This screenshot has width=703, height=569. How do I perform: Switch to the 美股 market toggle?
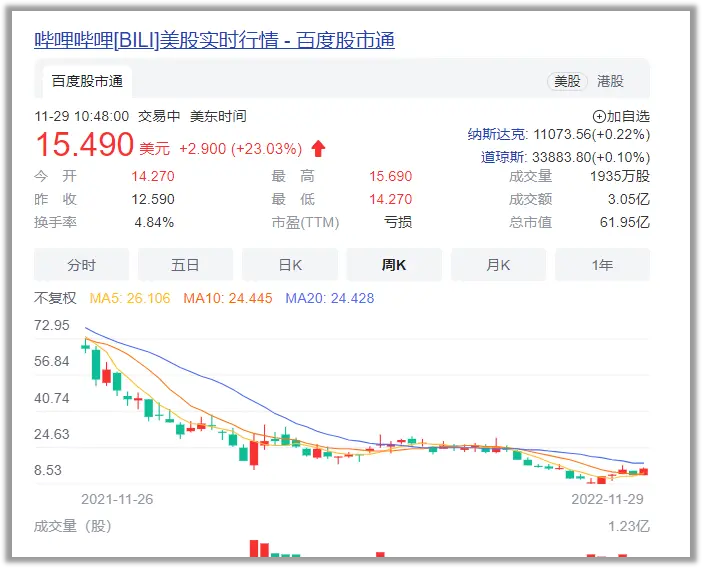click(x=567, y=81)
